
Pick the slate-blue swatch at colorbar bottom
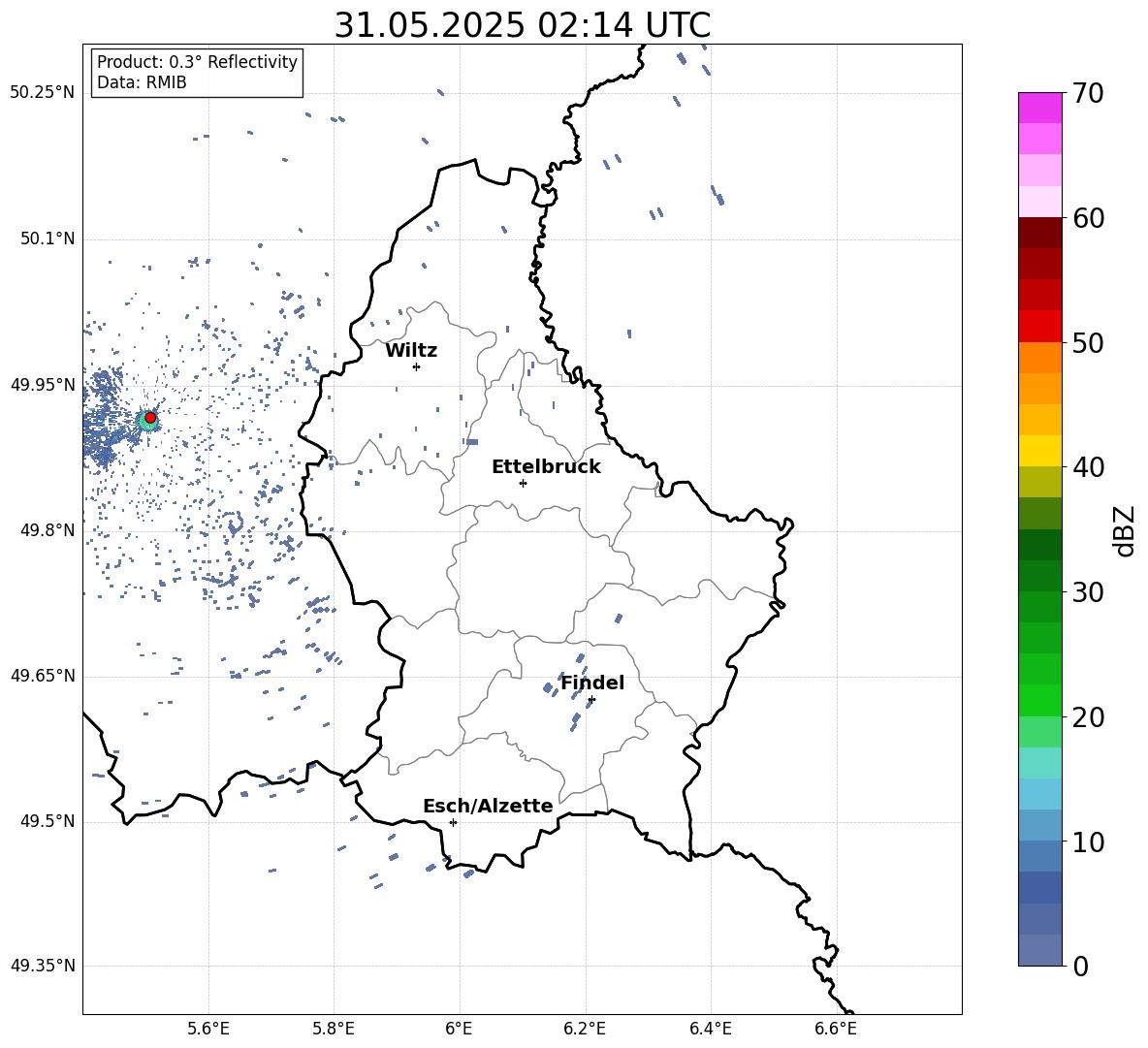(1039, 950)
